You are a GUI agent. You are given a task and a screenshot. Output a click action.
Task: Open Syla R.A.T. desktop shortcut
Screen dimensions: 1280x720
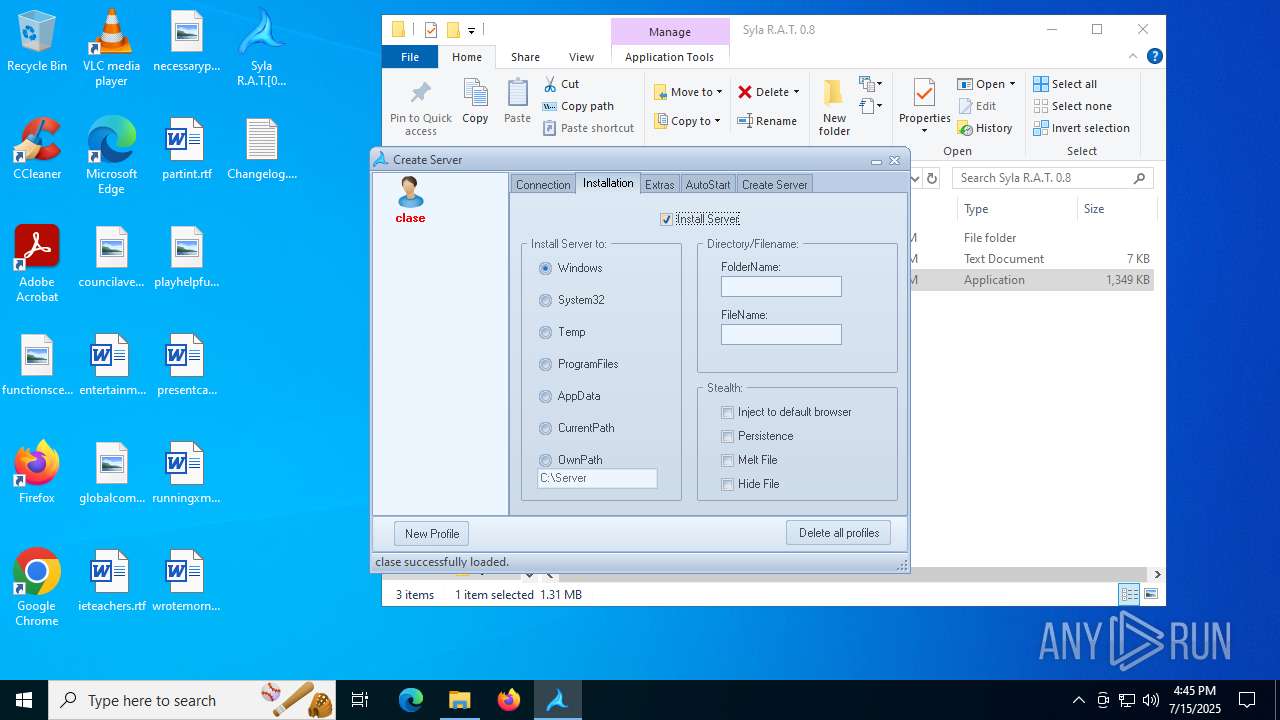tap(262, 48)
